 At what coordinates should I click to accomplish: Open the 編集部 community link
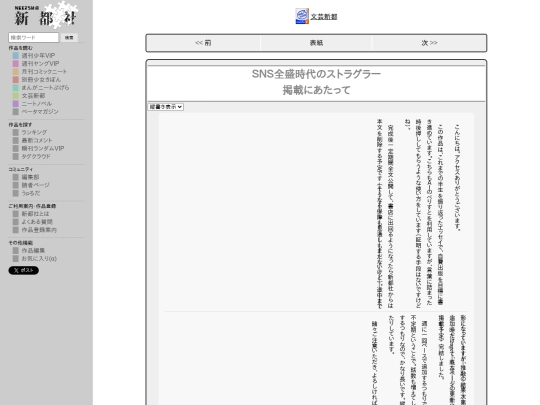[x=30, y=177]
